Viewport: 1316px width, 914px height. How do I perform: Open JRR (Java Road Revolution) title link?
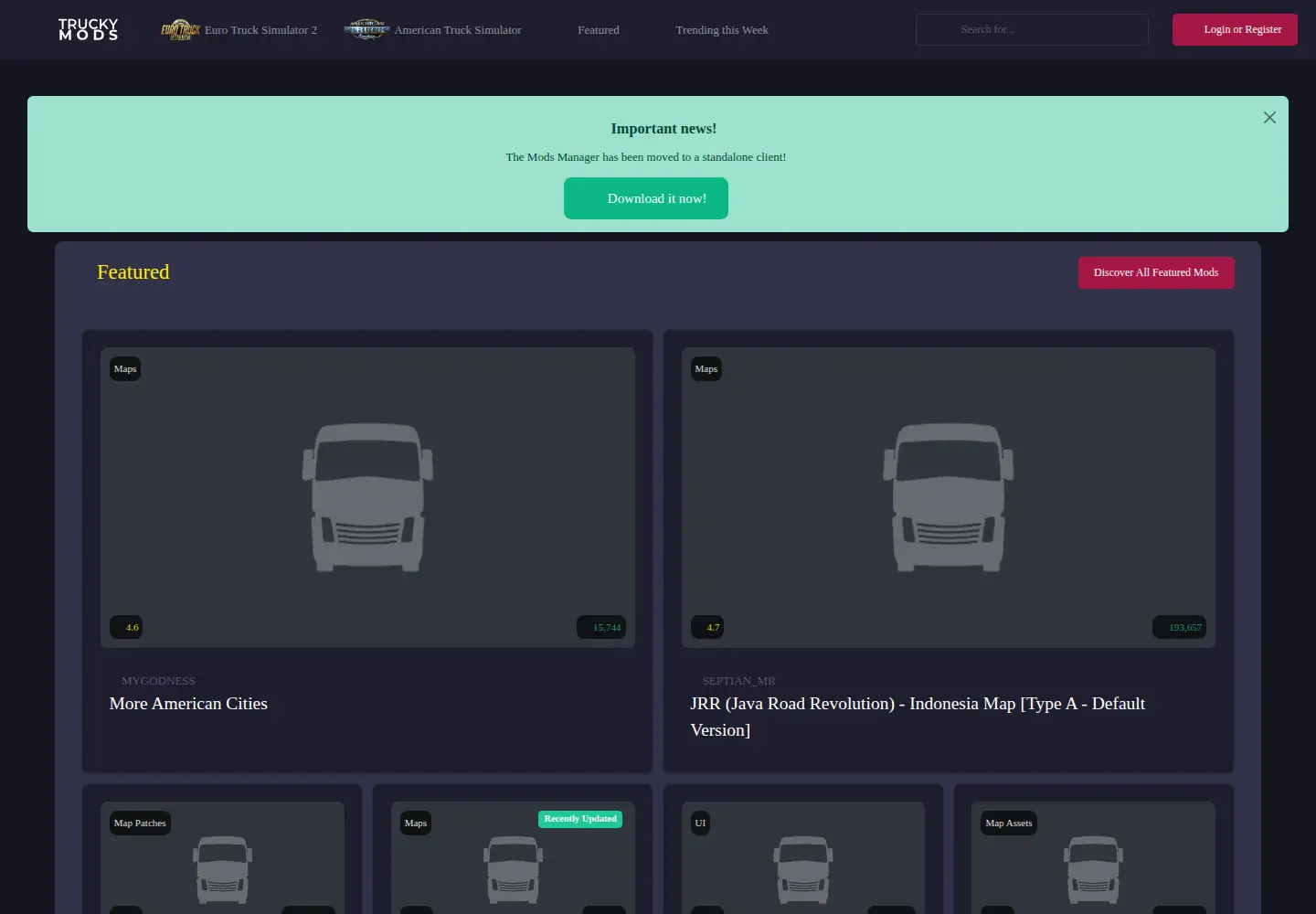pyautogui.click(x=918, y=717)
